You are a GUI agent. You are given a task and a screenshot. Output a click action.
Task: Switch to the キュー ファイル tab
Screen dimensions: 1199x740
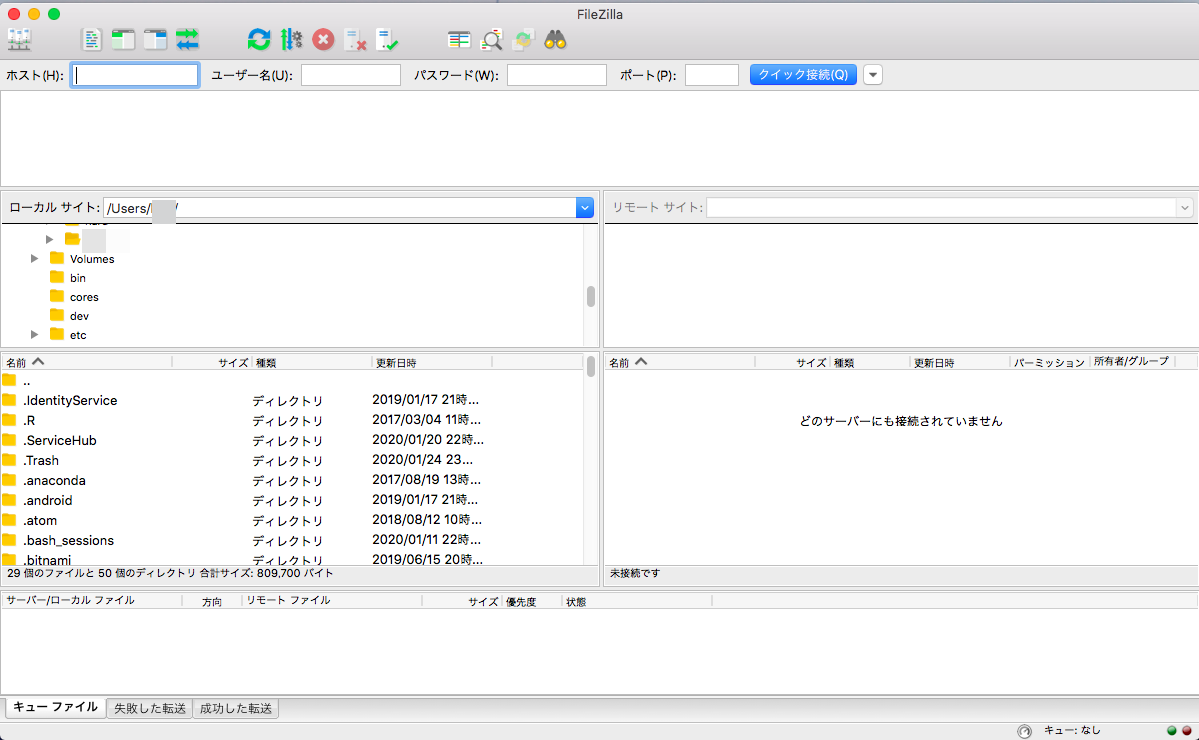56,707
